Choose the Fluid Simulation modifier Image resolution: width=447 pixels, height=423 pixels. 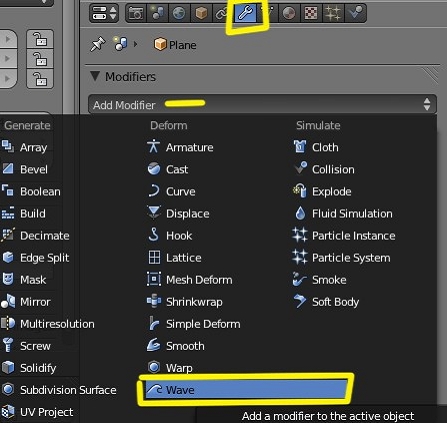343,213
